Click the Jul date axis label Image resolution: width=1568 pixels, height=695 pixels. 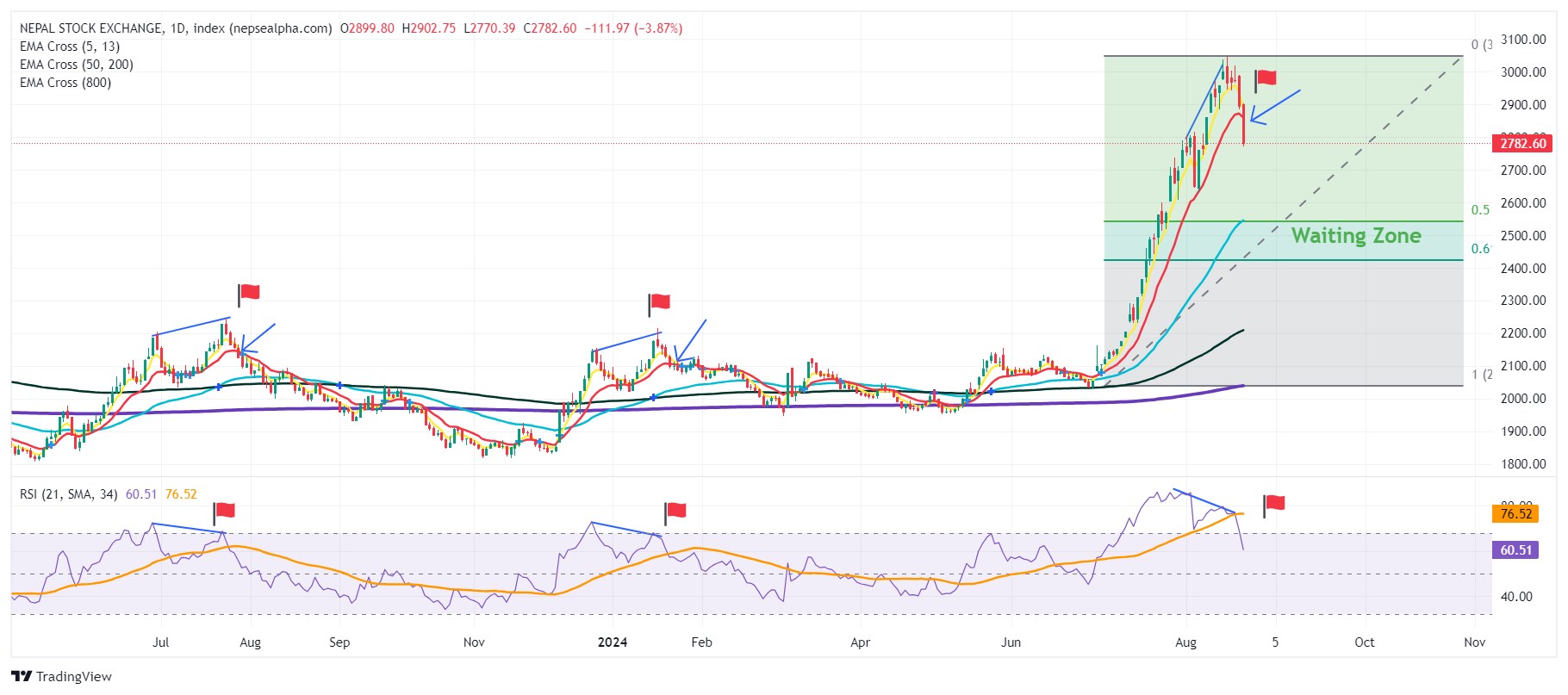[x=160, y=642]
